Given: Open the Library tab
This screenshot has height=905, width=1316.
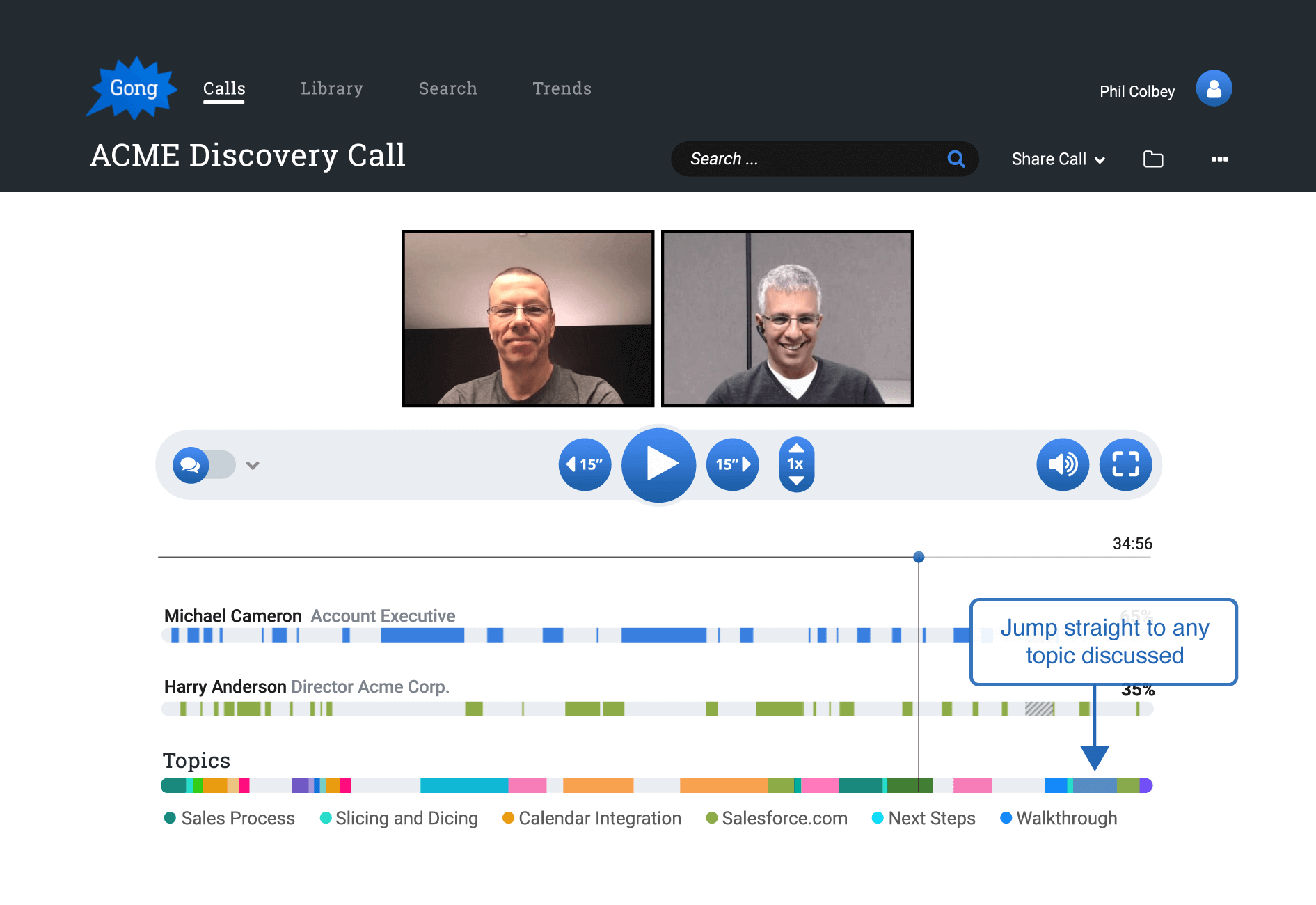Looking at the screenshot, I should point(332,88).
